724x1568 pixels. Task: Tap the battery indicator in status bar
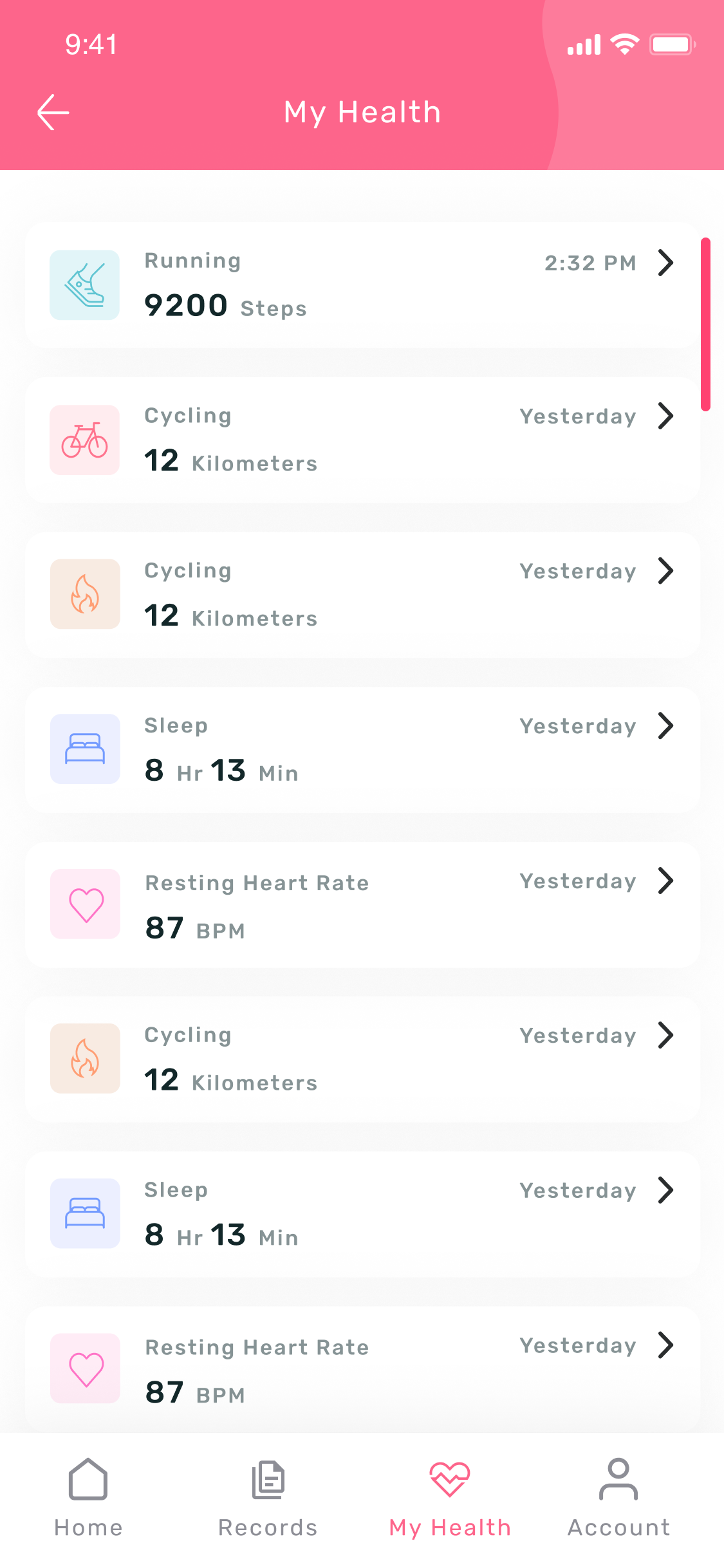tap(673, 44)
